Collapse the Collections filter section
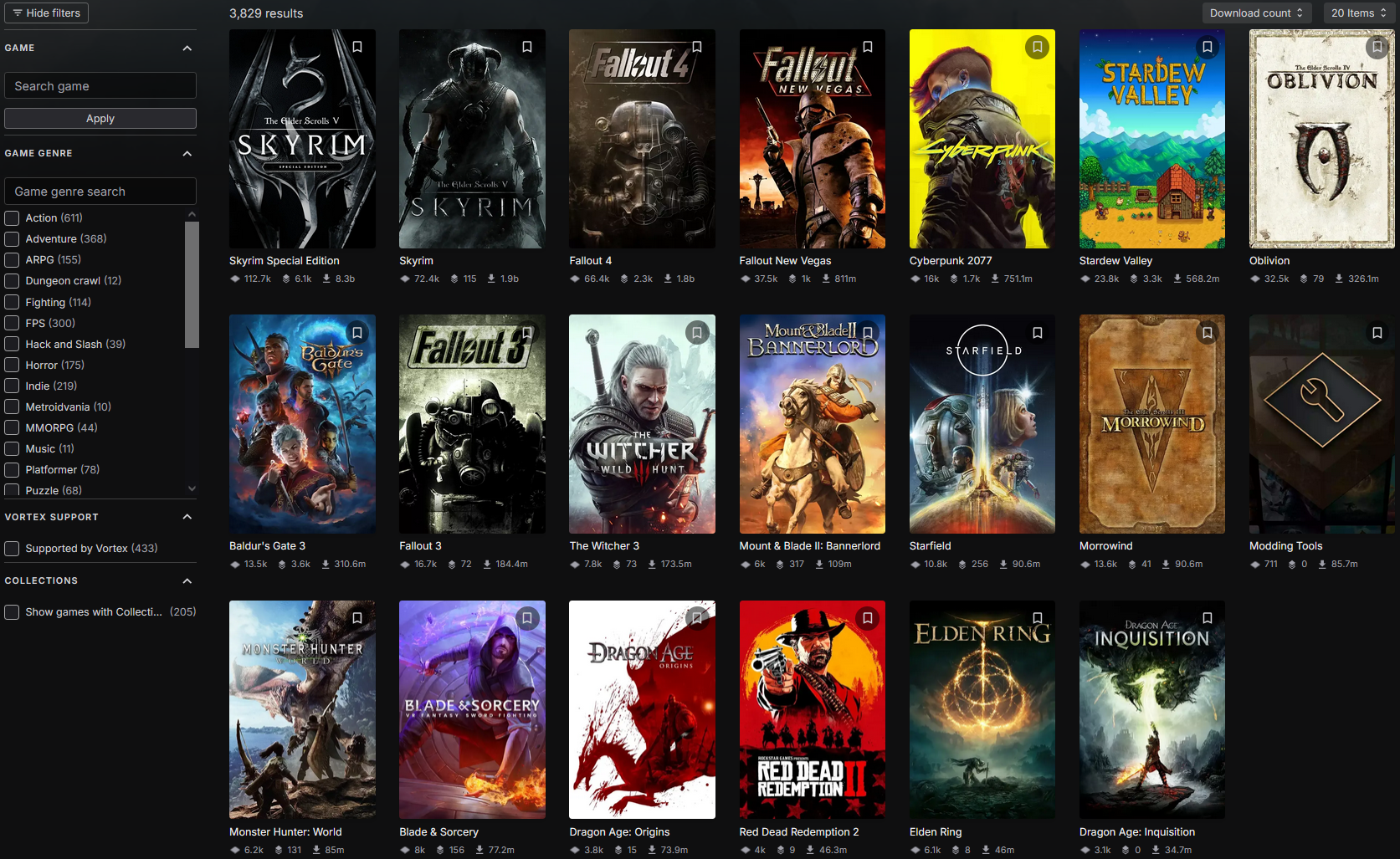Viewport: 1400px width, 859px height. pyautogui.click(x=187, y=580)
